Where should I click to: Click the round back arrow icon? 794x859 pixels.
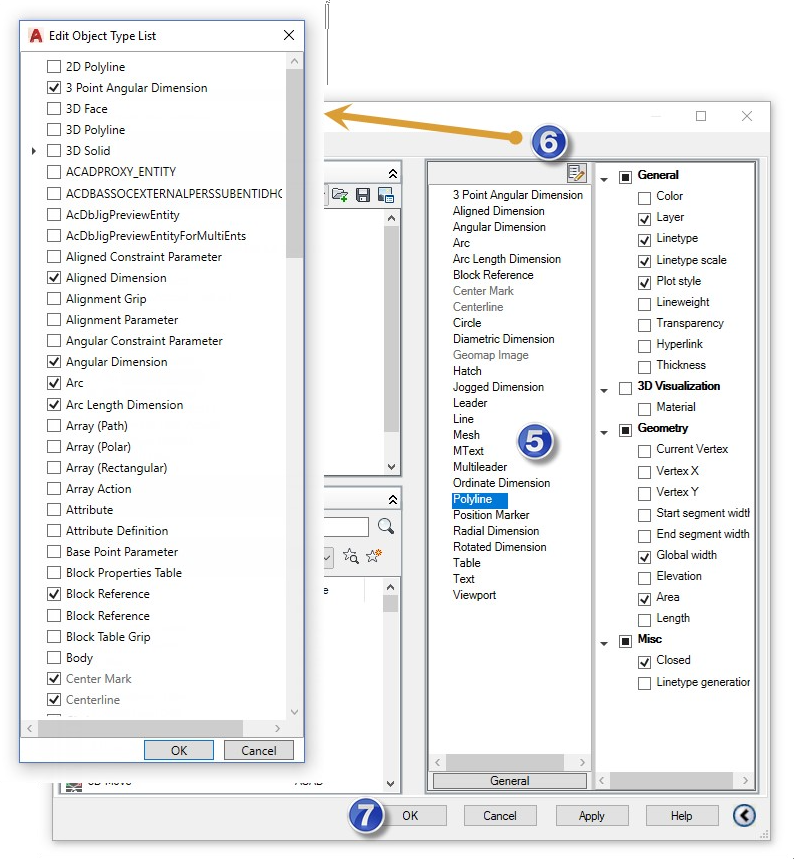(744, 815)
